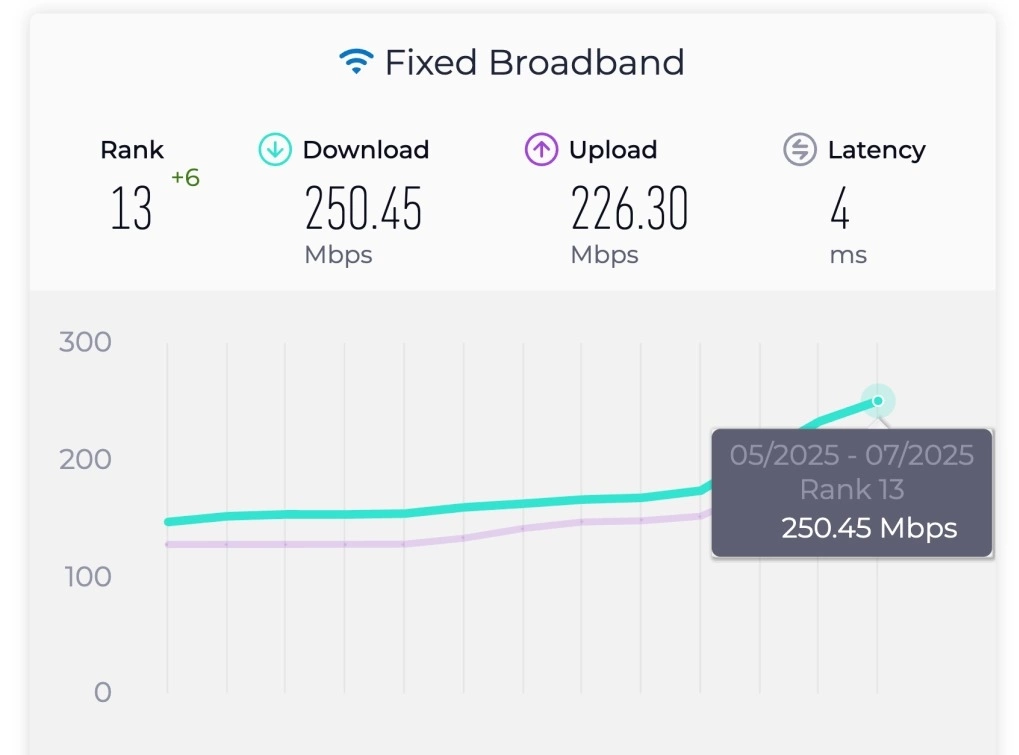Click the teal Download arrow icon

click(274, 150)
